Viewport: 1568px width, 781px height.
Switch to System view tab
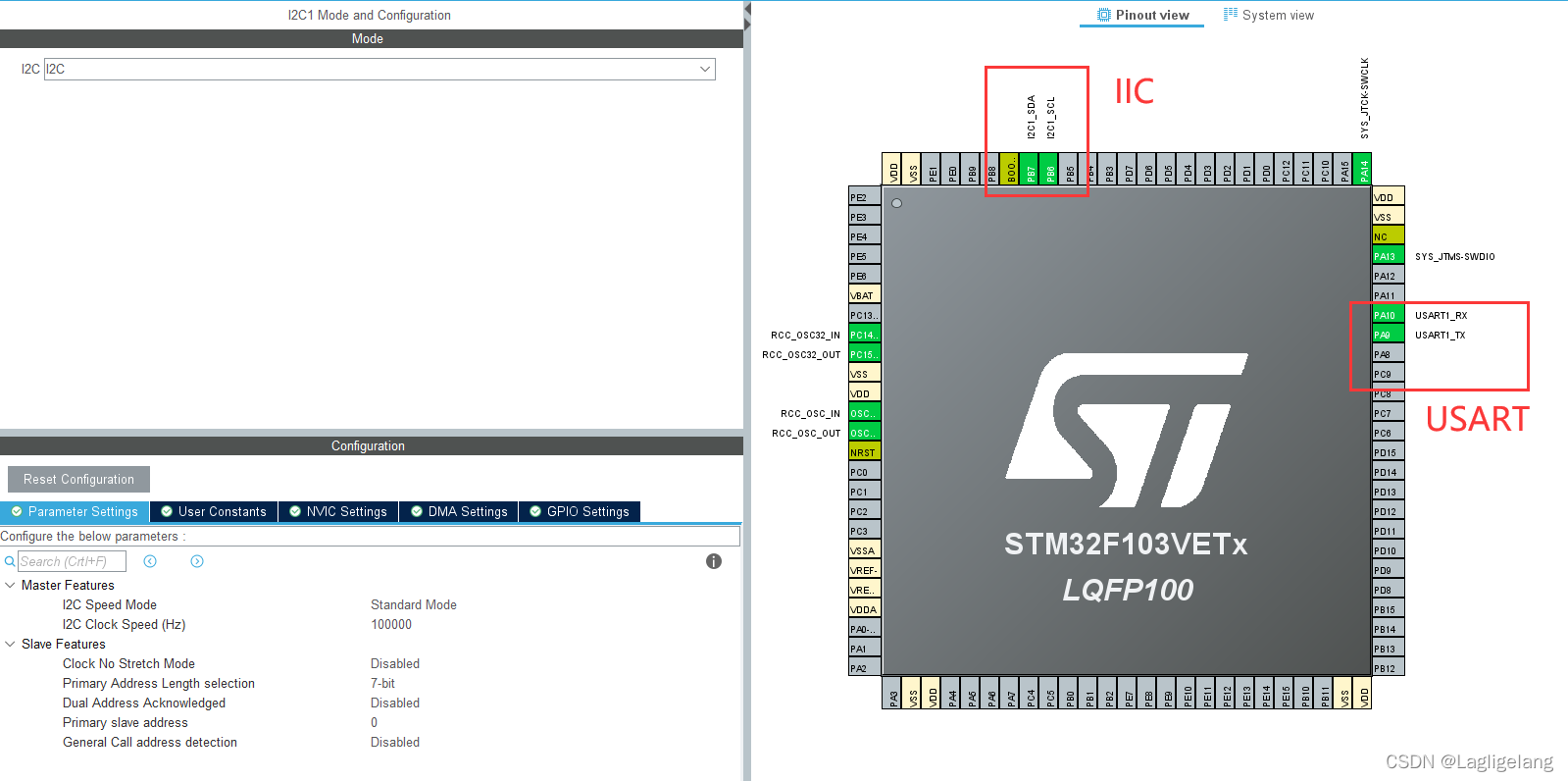pyautogui.click(x=1269, y=15)
